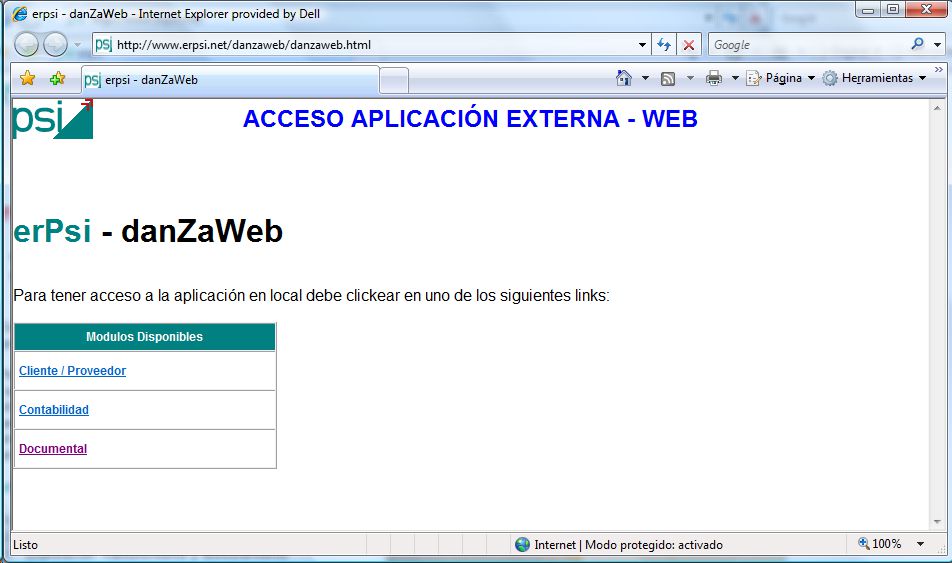Screen dimensions: 952x563
Task: Click the erPsi - danZaWeb title text
Action: [x=148, y=231]
